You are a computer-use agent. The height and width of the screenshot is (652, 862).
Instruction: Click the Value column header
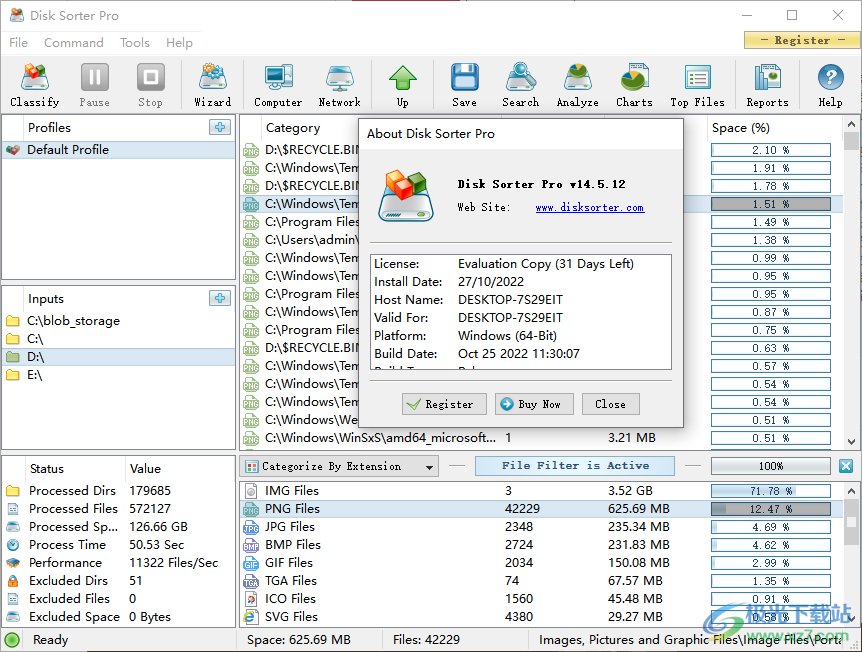(x=145, y=469)
